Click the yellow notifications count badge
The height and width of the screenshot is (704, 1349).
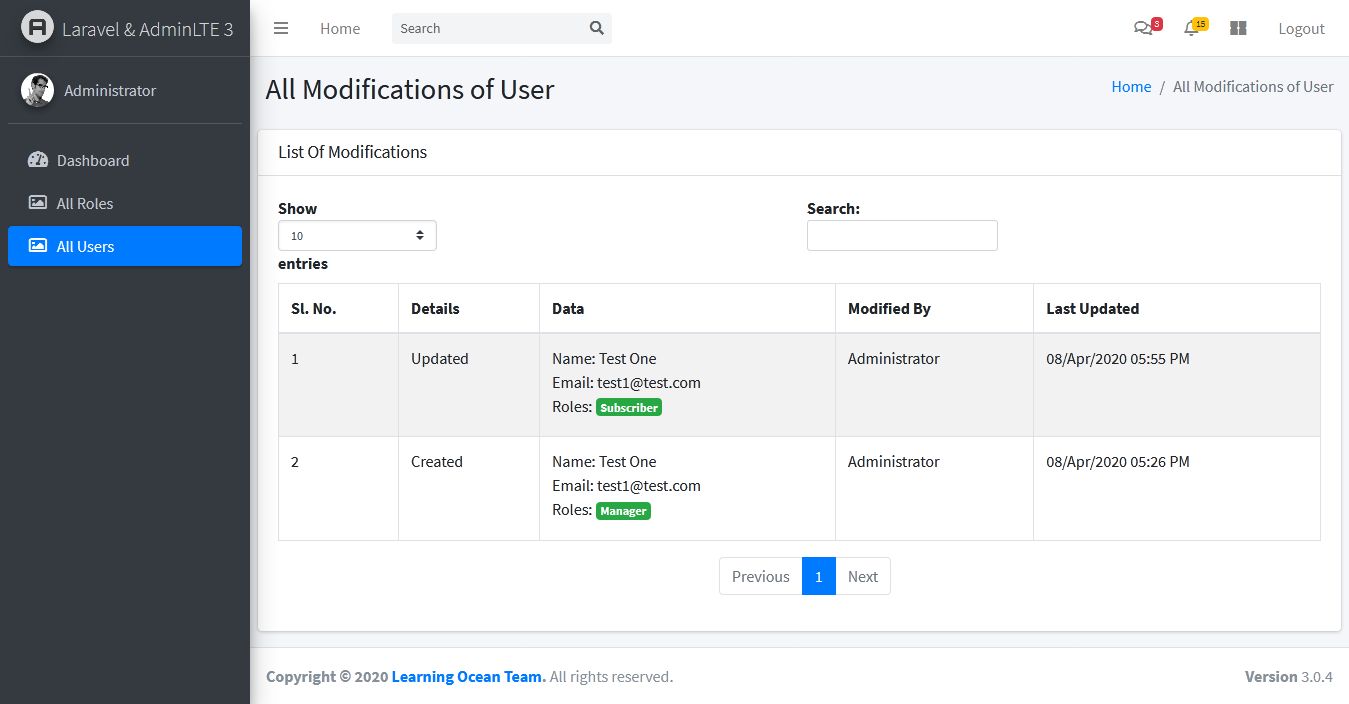pos(1200,23)
